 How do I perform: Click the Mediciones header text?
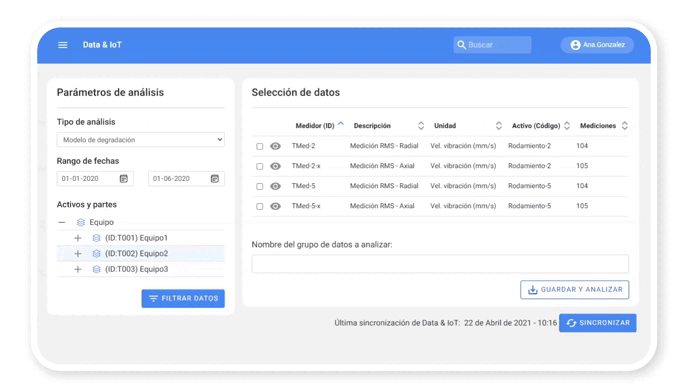click(598, 126)
